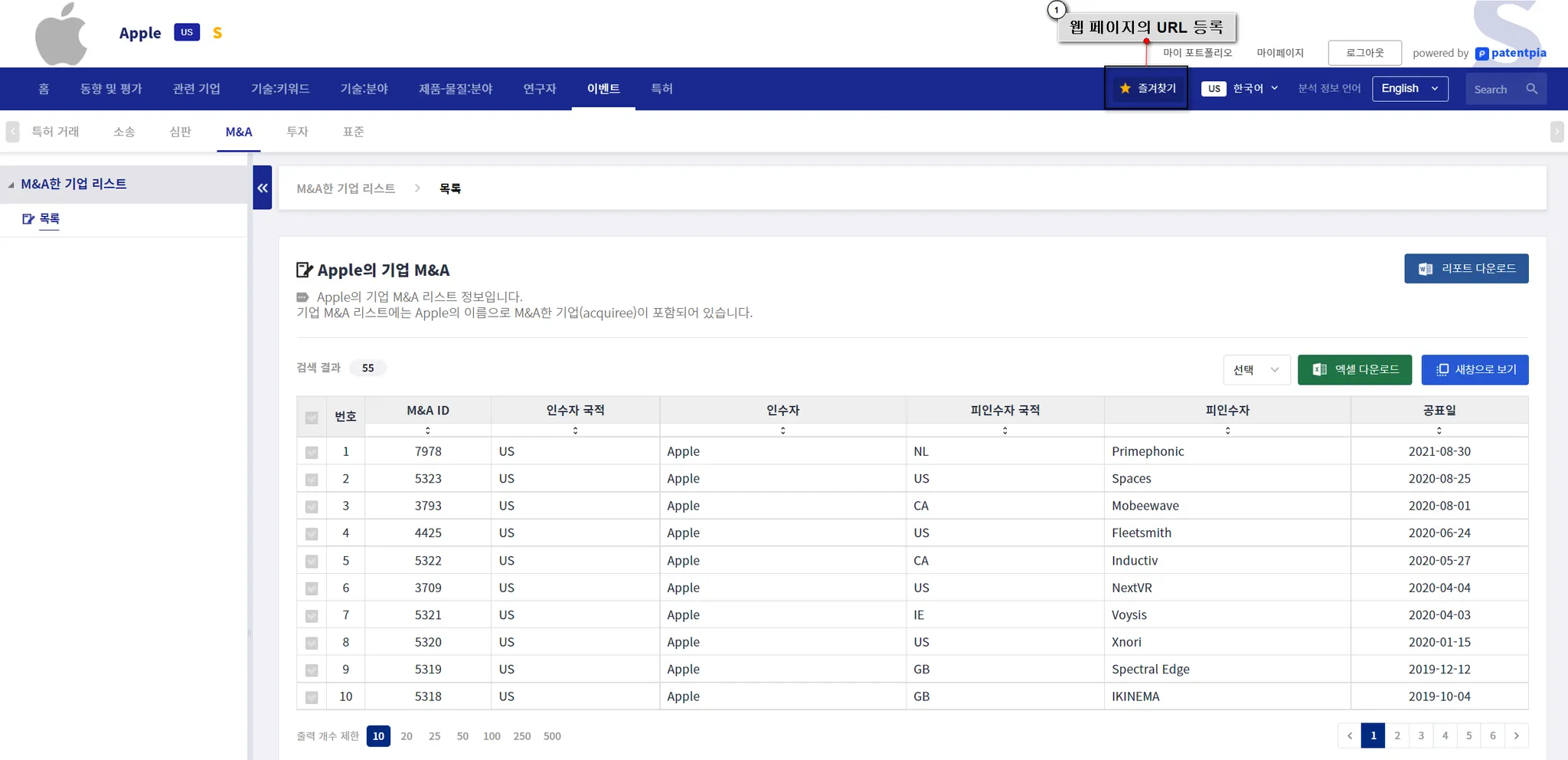Image resolution: width=1568 pixels, height=760 pixels.
Task: Open the US 한국어 language dropdown
Action: click(1240, 88)
